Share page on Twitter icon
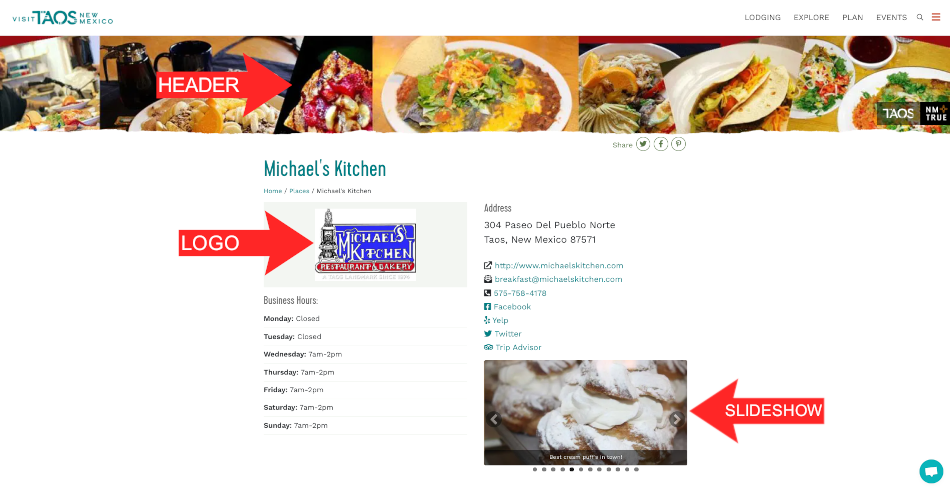 coord(643,144)
